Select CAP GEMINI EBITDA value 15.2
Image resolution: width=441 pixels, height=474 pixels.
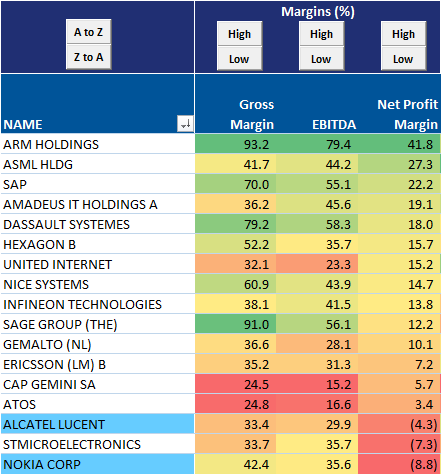[x=317, y=384]
